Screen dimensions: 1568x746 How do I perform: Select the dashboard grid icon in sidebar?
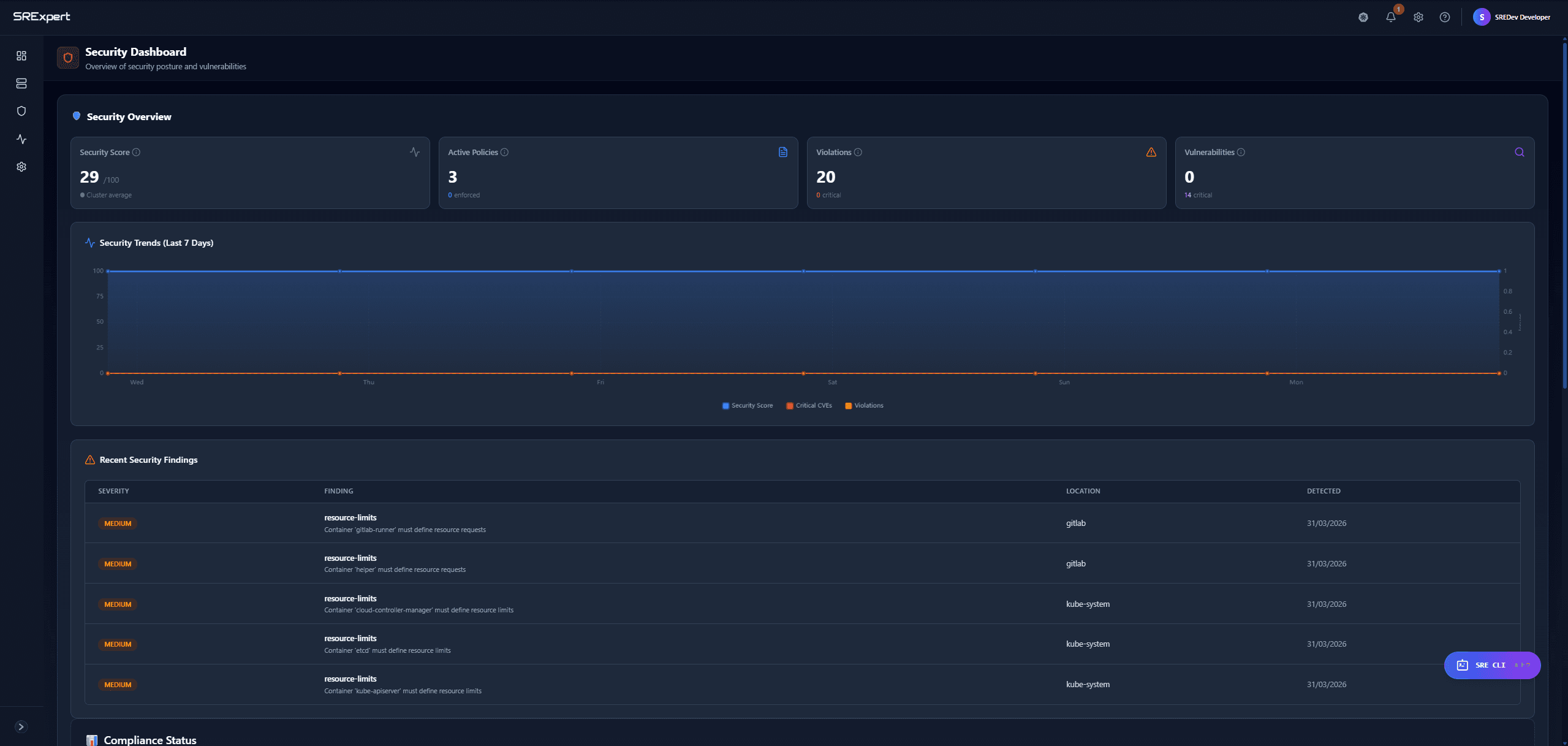tap(21, 56)
